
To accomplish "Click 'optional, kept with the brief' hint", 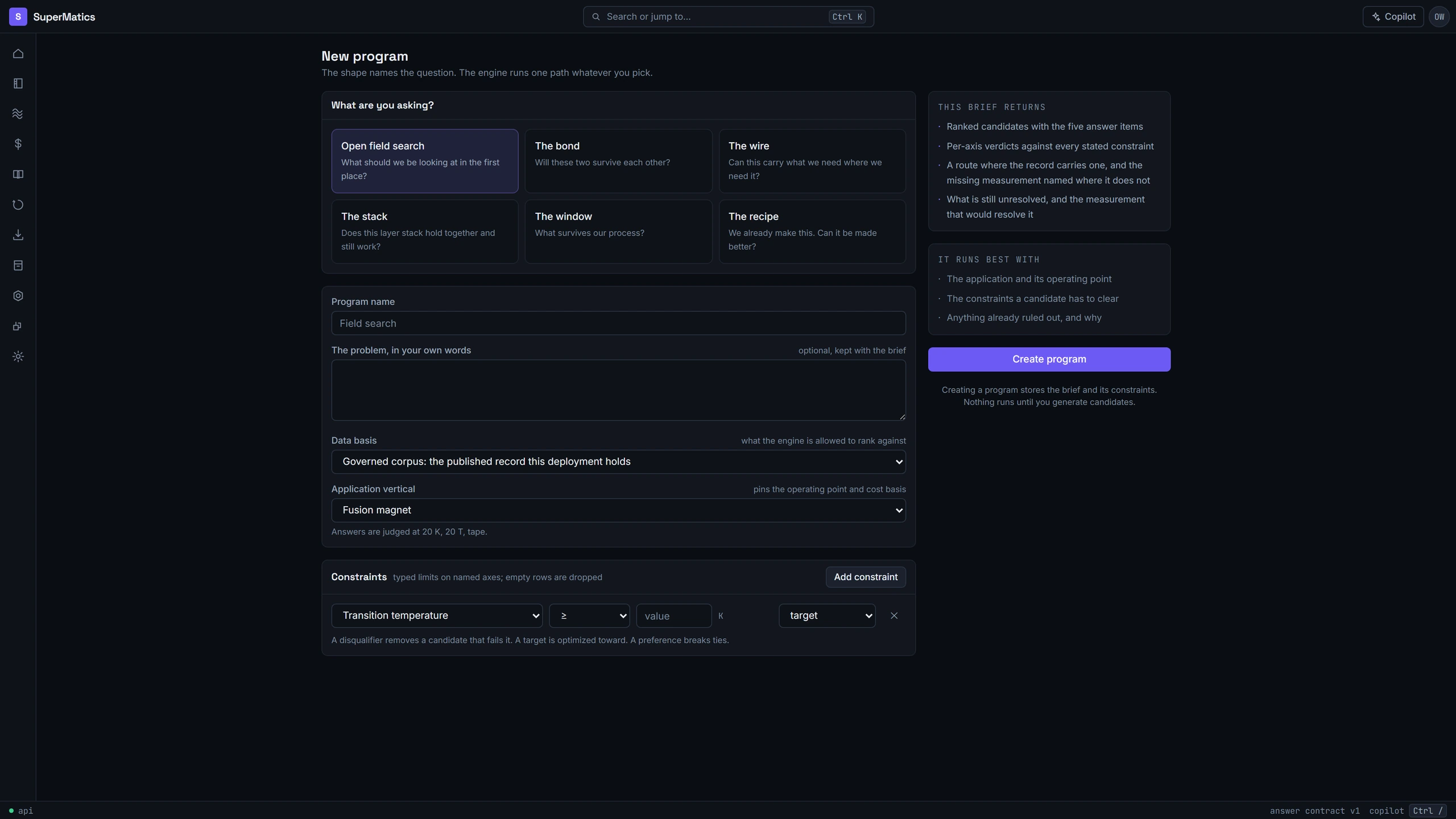I will 852,350.
